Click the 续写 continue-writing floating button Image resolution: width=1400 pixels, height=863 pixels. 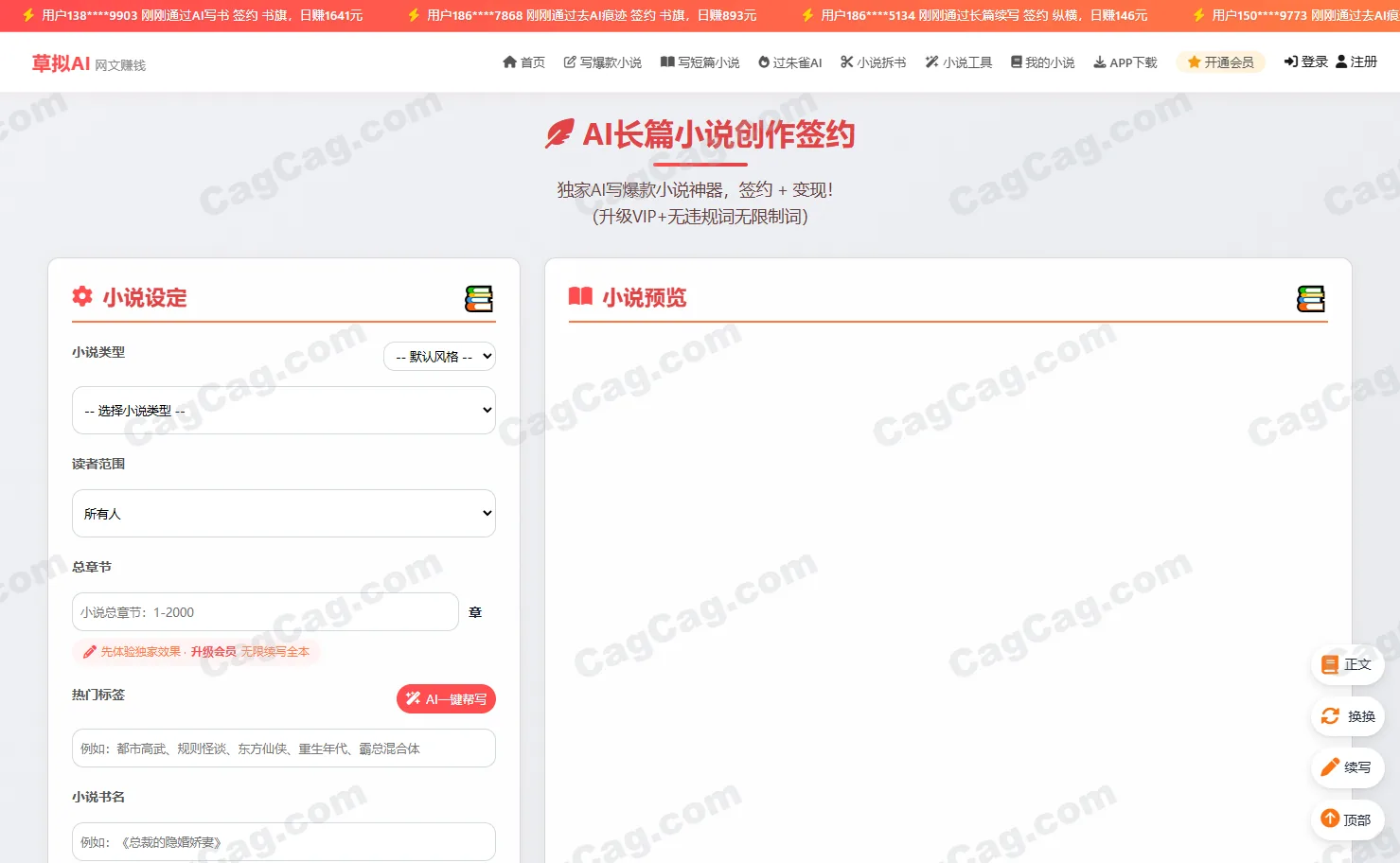pyautogui.click(x=1347, y=767)
